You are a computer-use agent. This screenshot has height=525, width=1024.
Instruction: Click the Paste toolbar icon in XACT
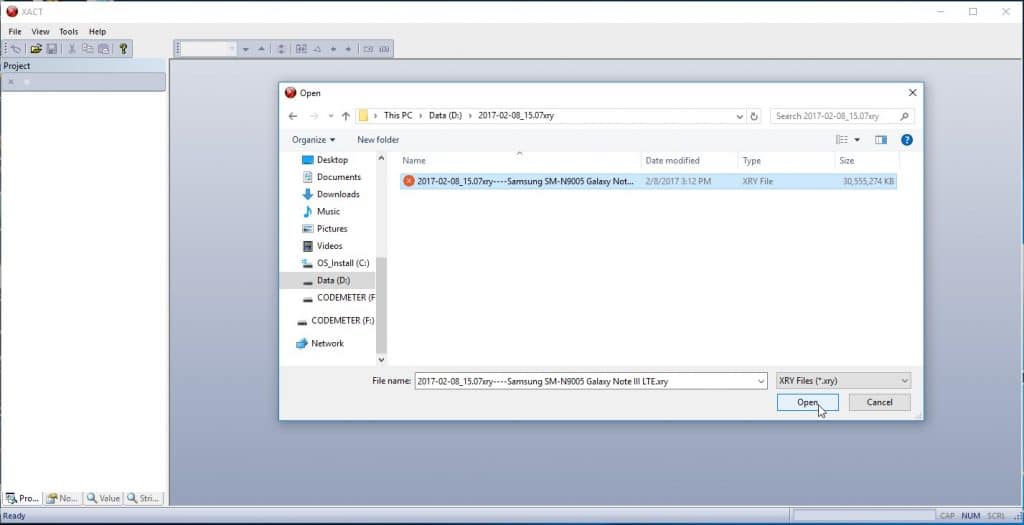point(104,49)
